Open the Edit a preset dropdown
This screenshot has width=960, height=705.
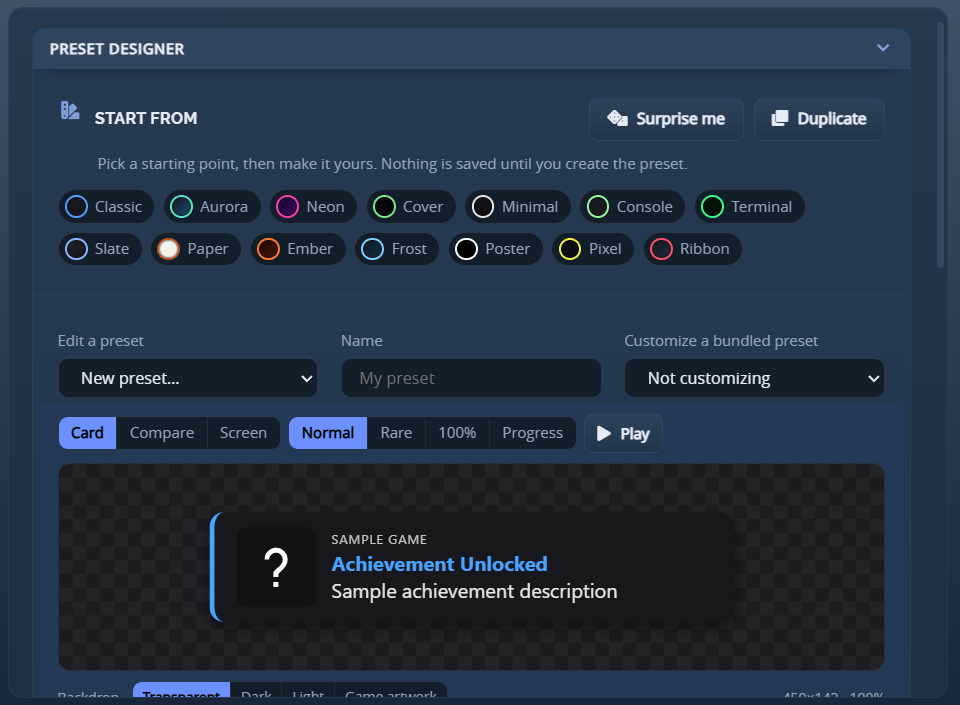[x=188, y=378]
